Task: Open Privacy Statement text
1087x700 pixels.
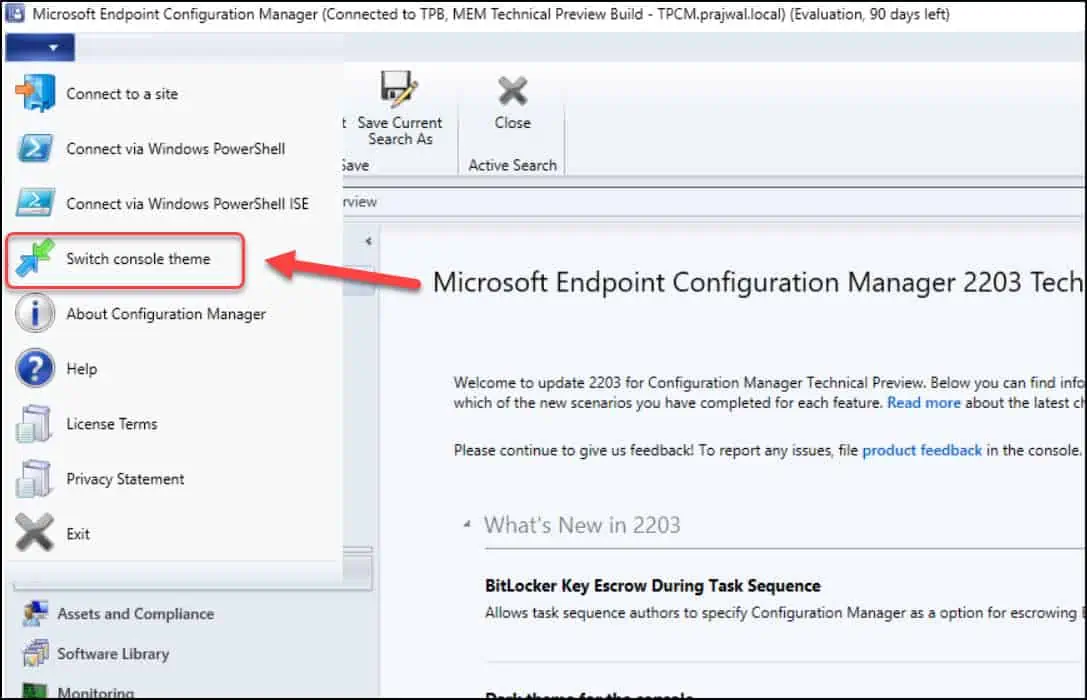Action: pos(125,479)
